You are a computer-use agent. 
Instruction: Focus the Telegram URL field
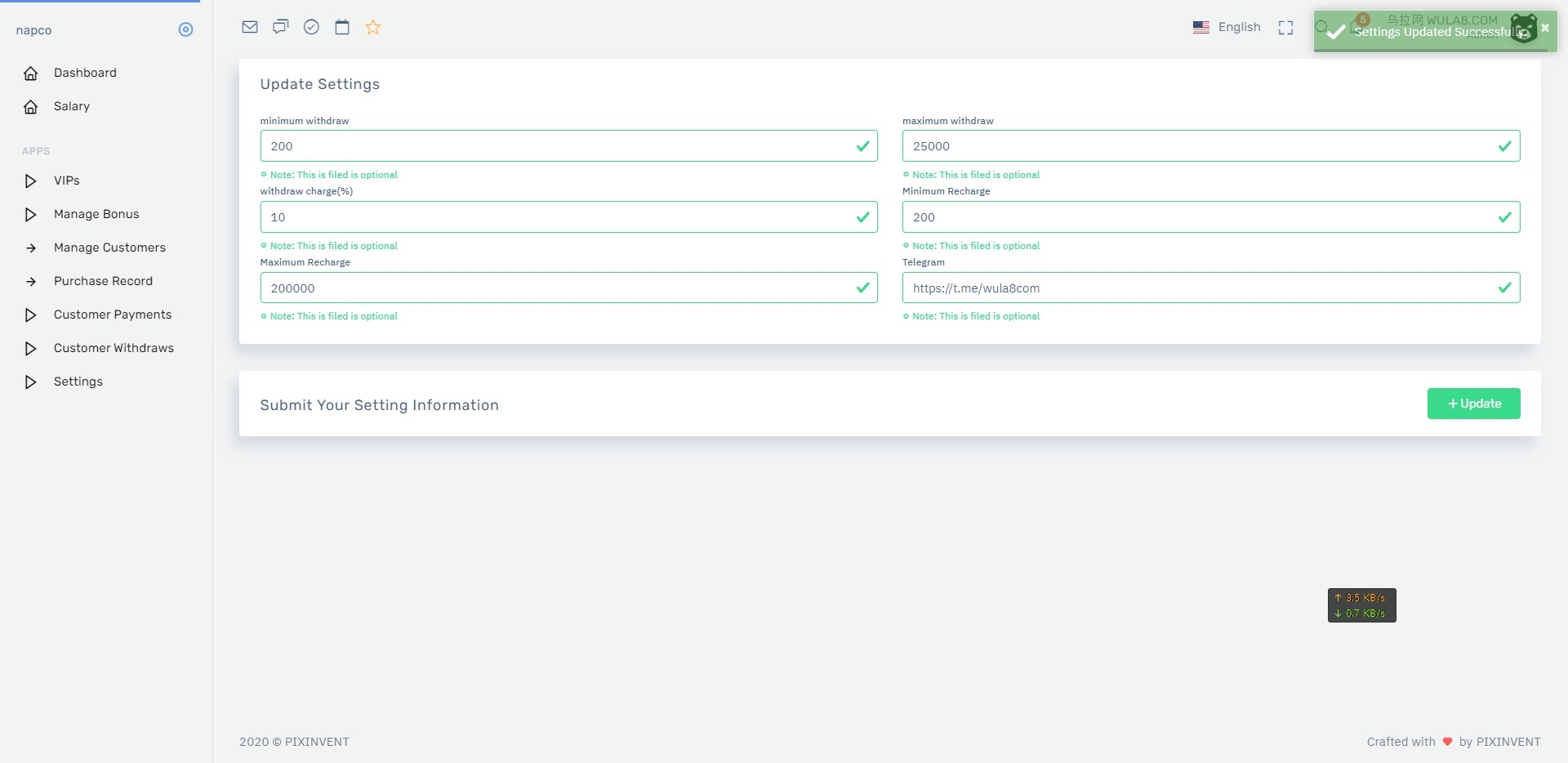[1200, 288]
